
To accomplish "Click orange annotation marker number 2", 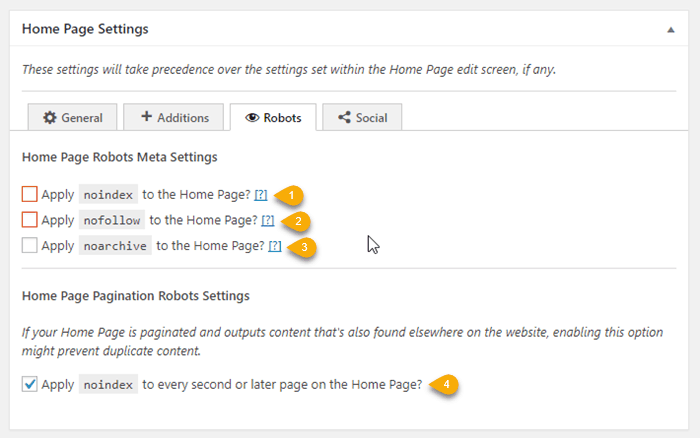I will (295, 220).
